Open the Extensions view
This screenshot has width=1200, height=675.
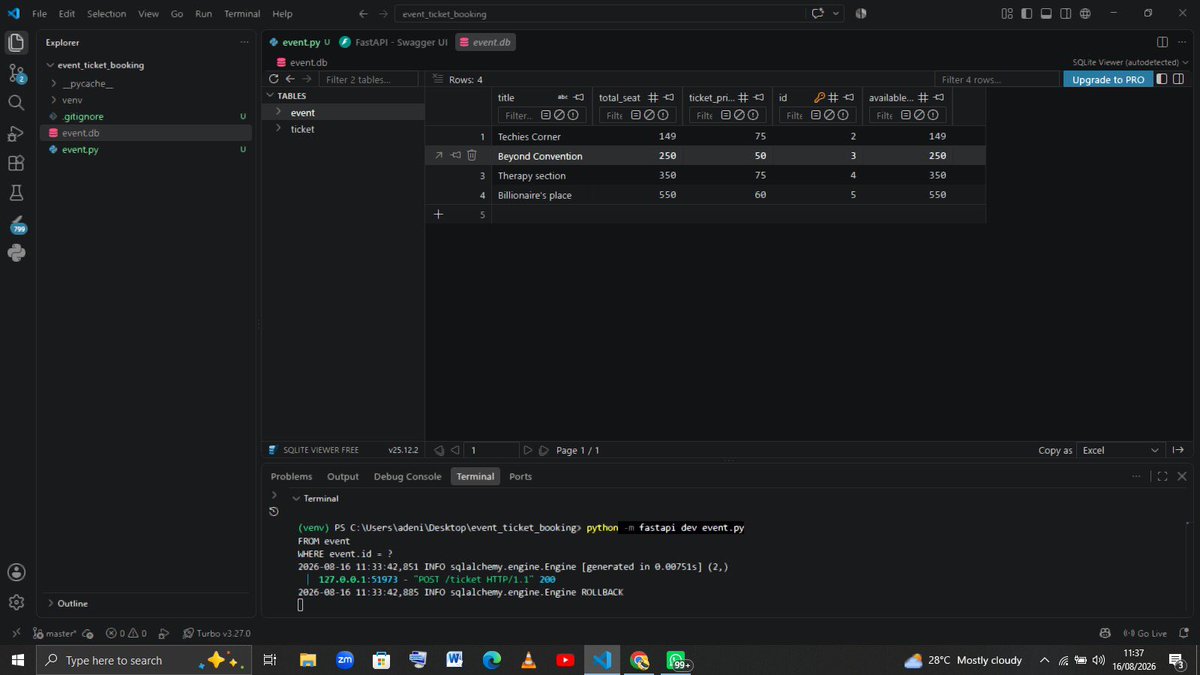(x=16, y=163)
